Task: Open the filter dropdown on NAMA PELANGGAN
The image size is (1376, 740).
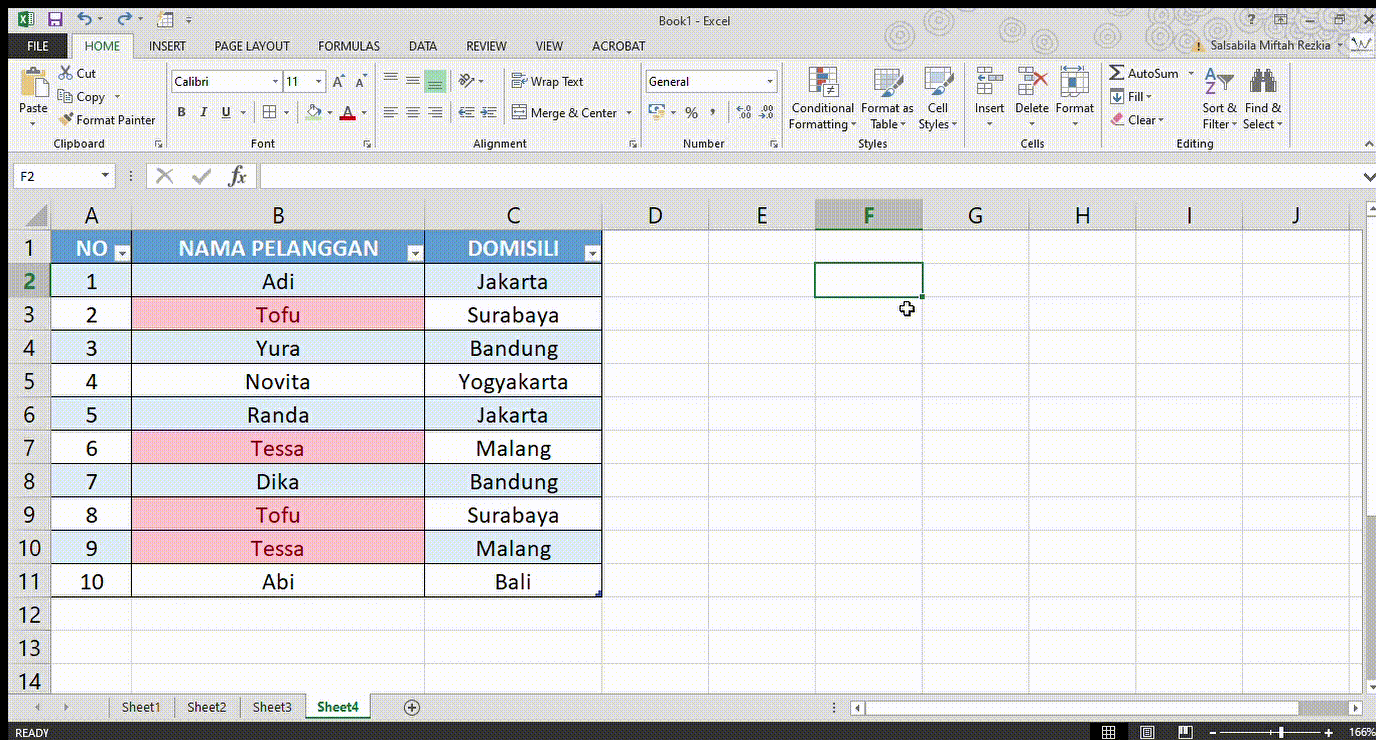Action: pos(414,253)
